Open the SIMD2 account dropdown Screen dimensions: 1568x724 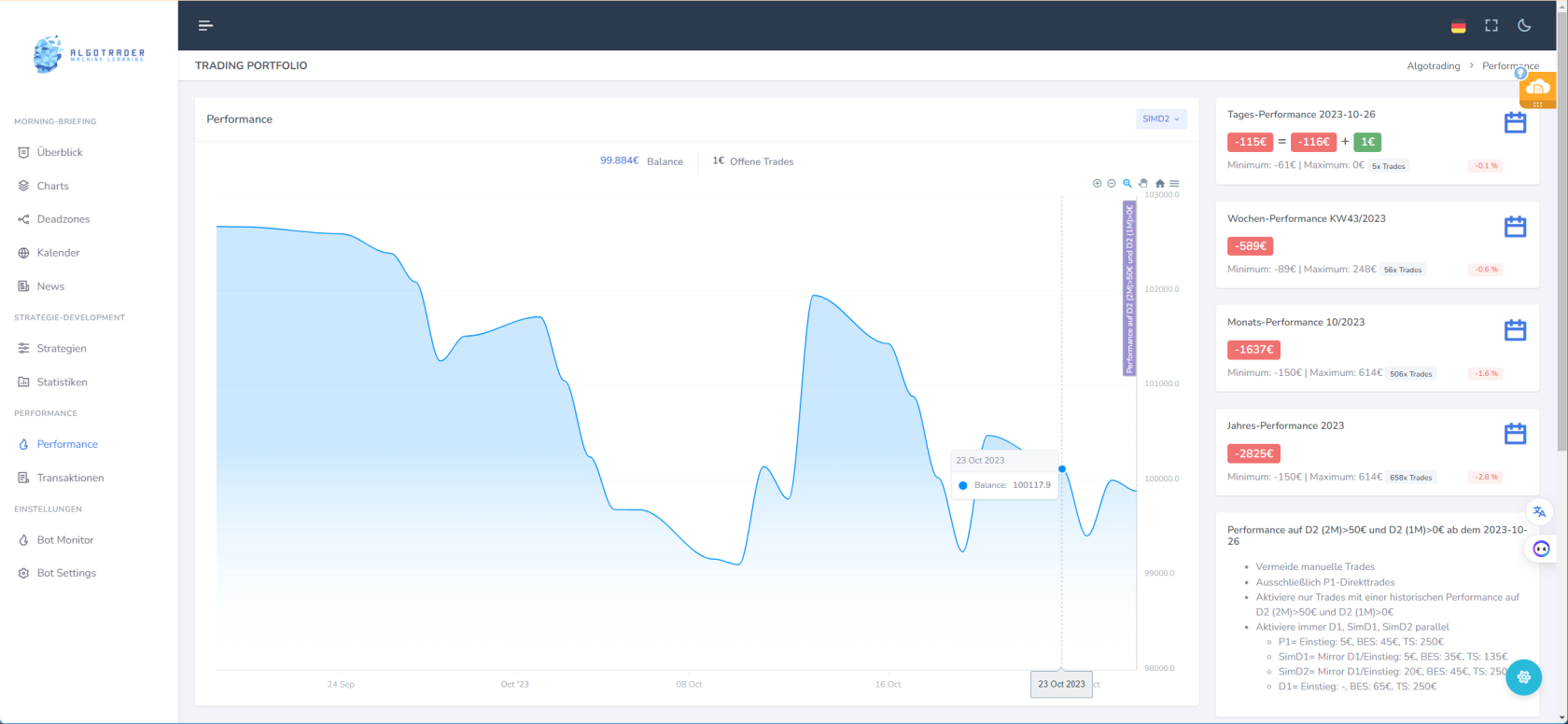pyautogui.click(x=1161, y=119)
